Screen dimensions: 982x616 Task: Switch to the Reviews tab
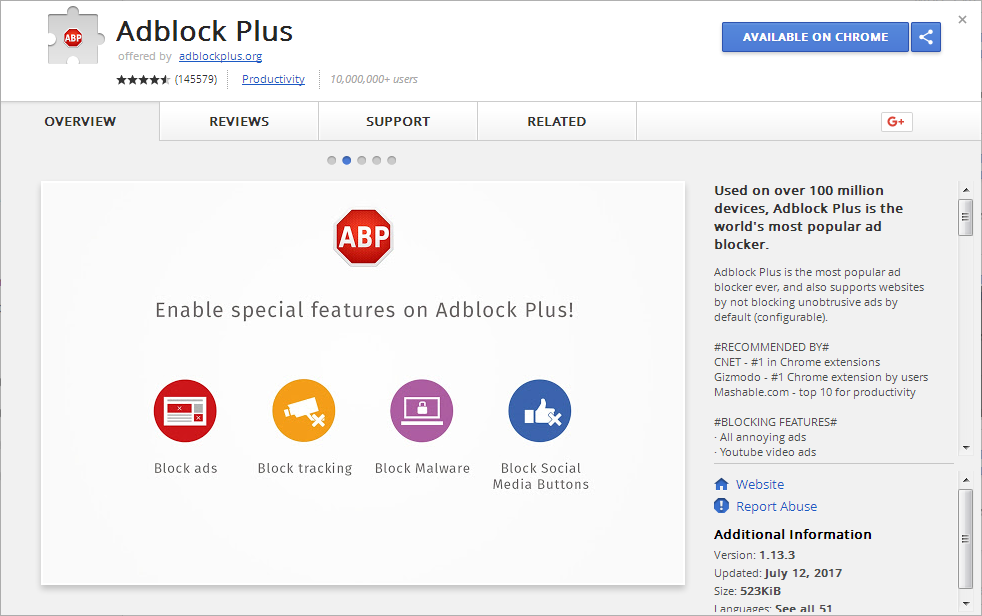click(239, 121)
